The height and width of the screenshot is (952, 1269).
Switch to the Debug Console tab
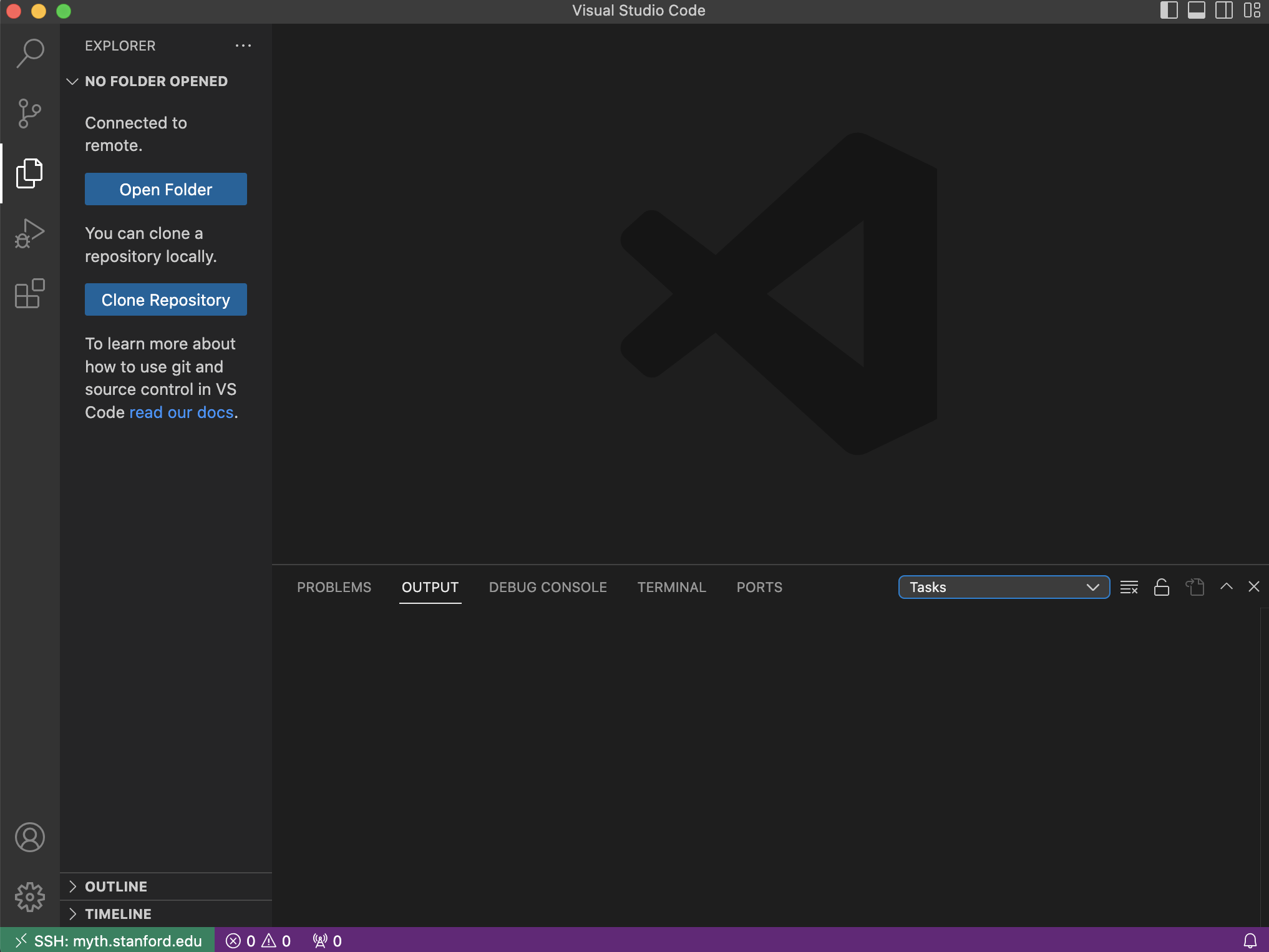tap(548, 587)
